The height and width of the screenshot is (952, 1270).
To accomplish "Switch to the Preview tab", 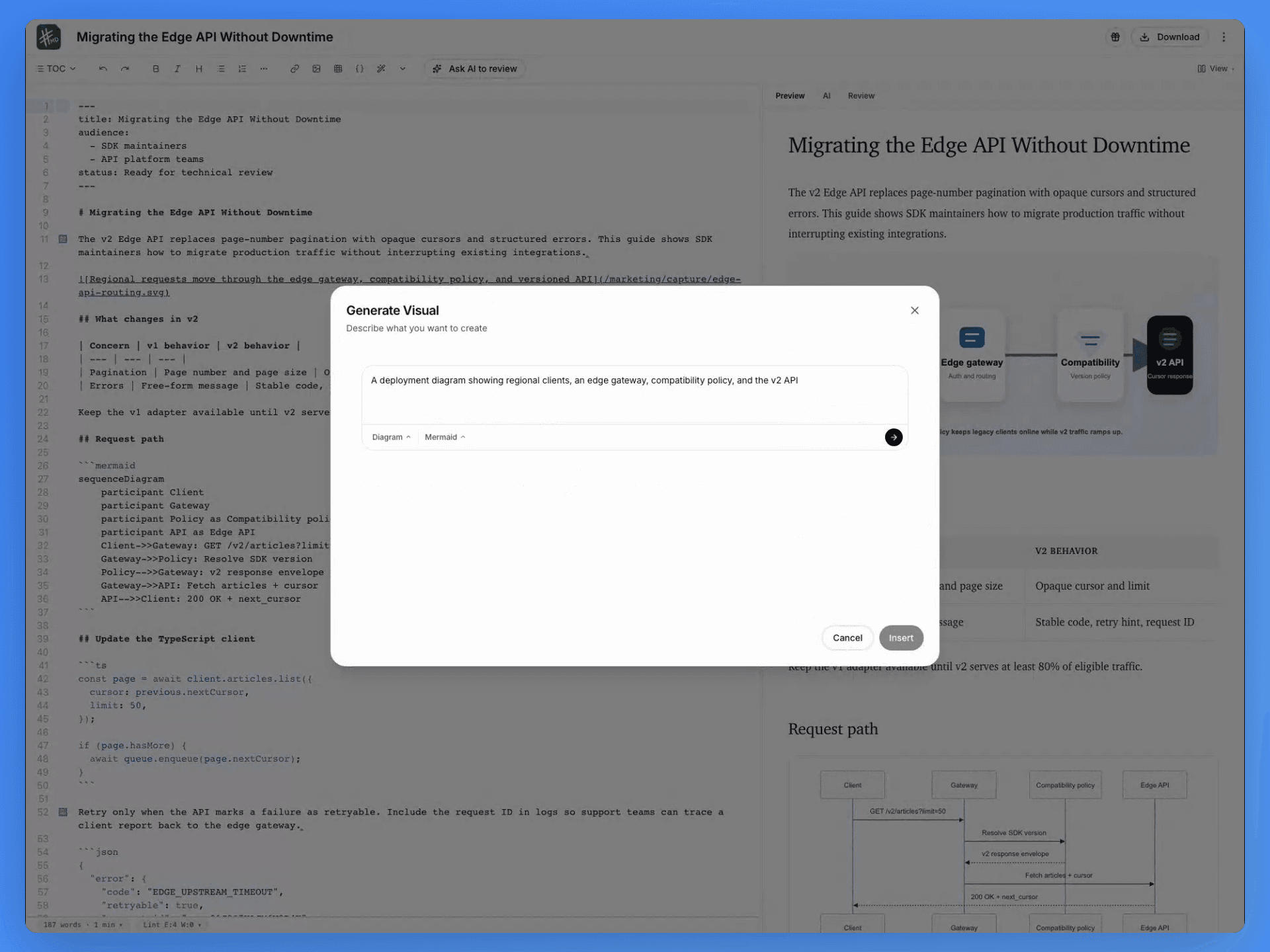I will click(x=790, y=96).
